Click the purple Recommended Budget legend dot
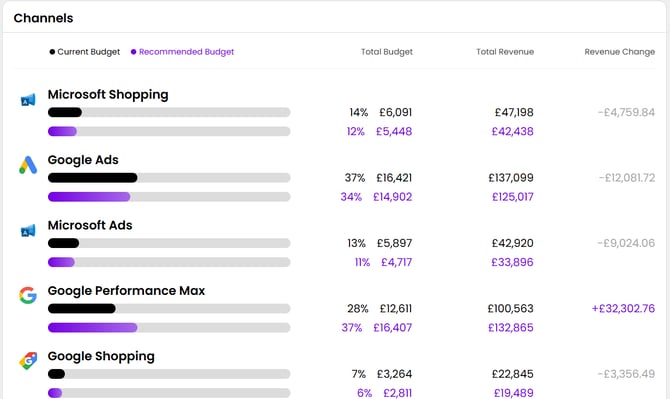670x399 pixels. (x=133, y=52)
